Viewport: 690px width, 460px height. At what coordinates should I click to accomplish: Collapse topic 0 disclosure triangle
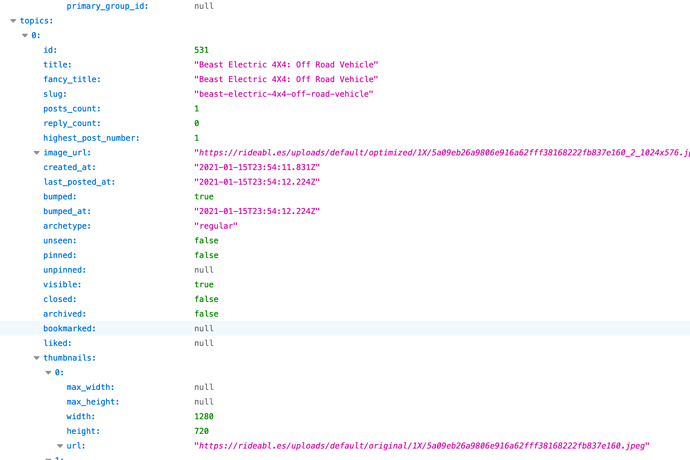25,35
